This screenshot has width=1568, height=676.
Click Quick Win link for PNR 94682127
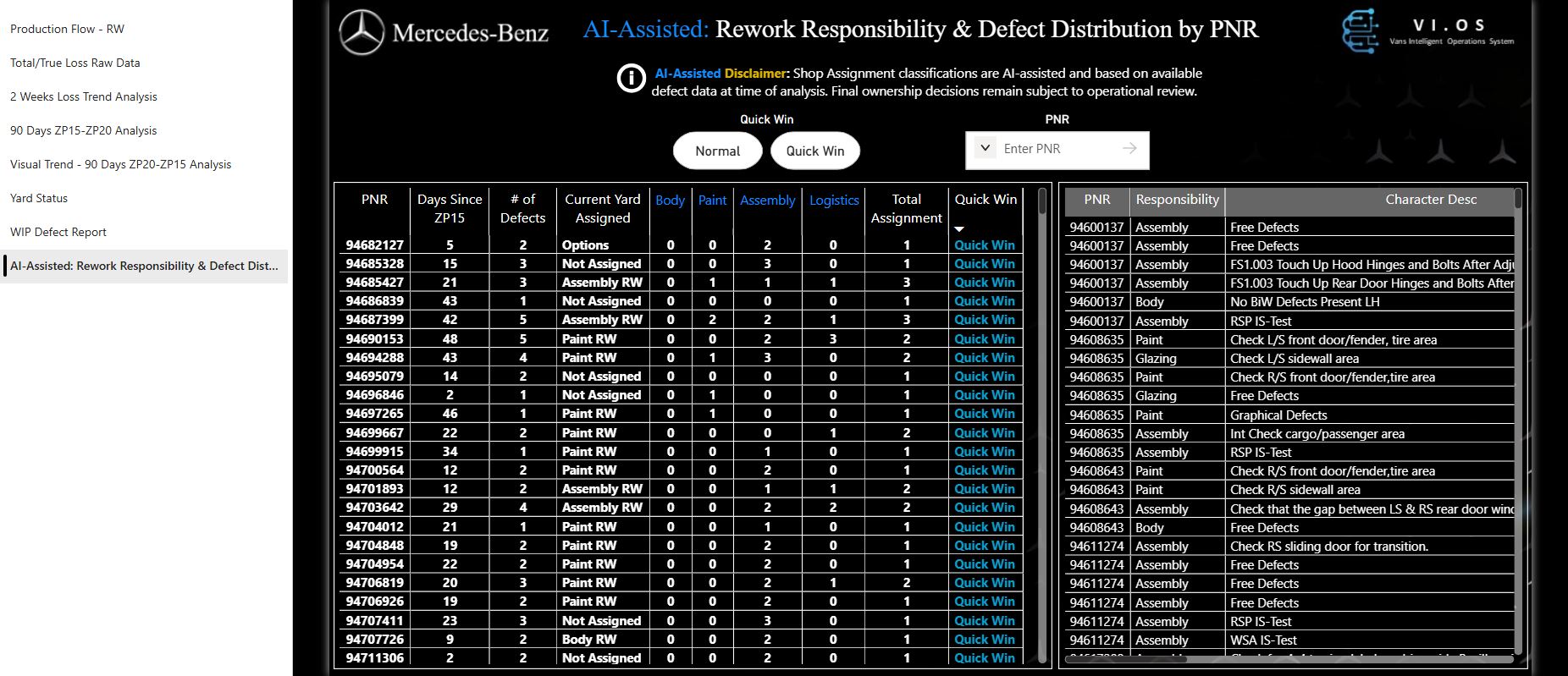click(x=984, y=245)
